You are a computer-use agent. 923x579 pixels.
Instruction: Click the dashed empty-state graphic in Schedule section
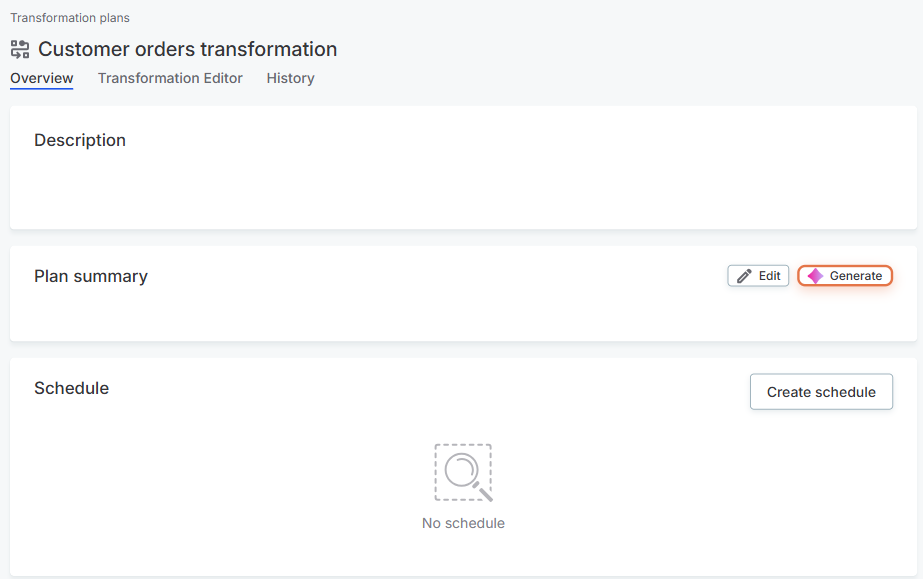click(463, 471)
